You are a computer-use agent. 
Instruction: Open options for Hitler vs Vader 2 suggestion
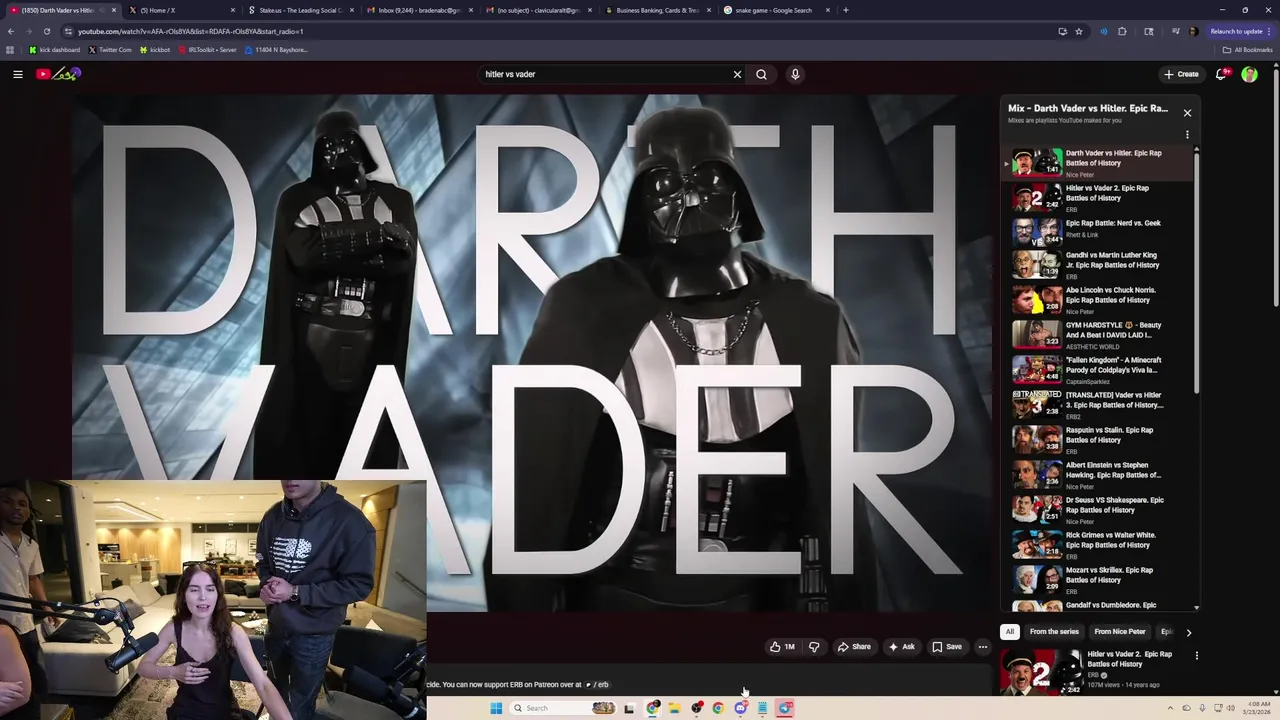point(1197,656)
